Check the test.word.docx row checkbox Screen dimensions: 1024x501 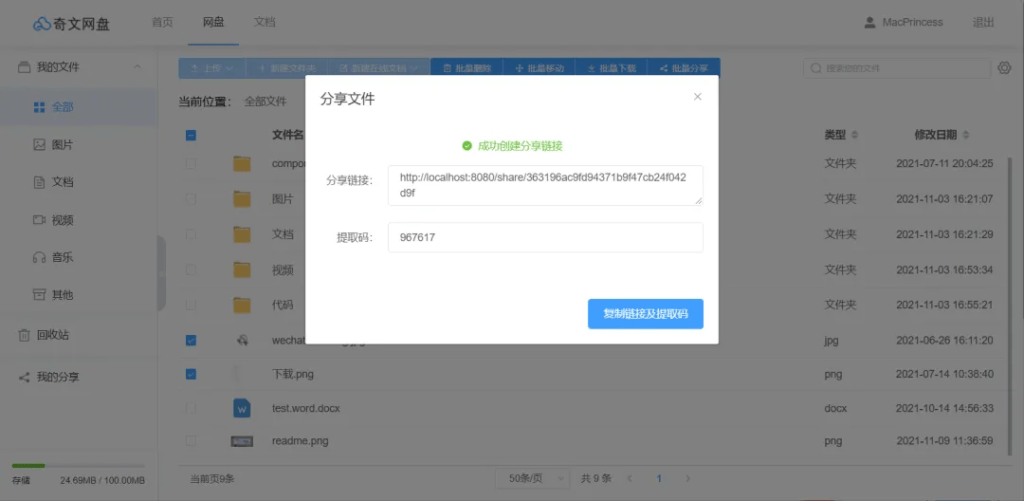pos(191,408)
